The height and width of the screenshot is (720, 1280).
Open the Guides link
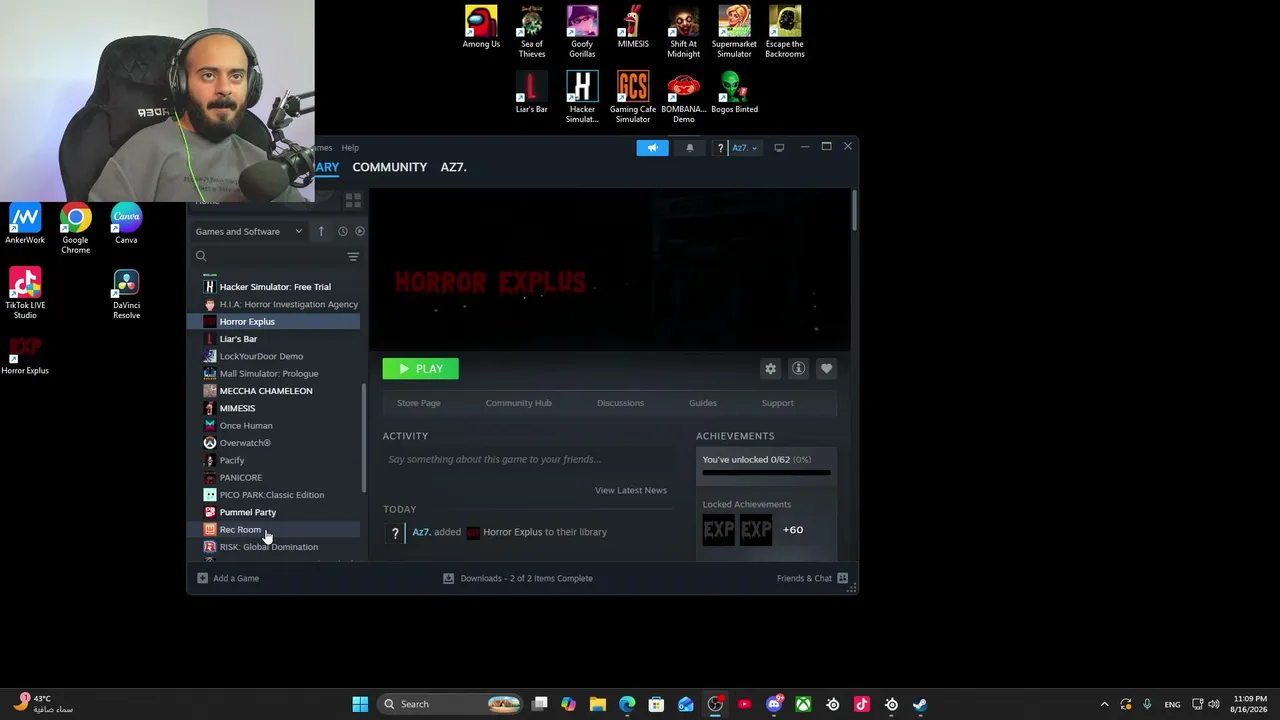(x=703, y=403)
